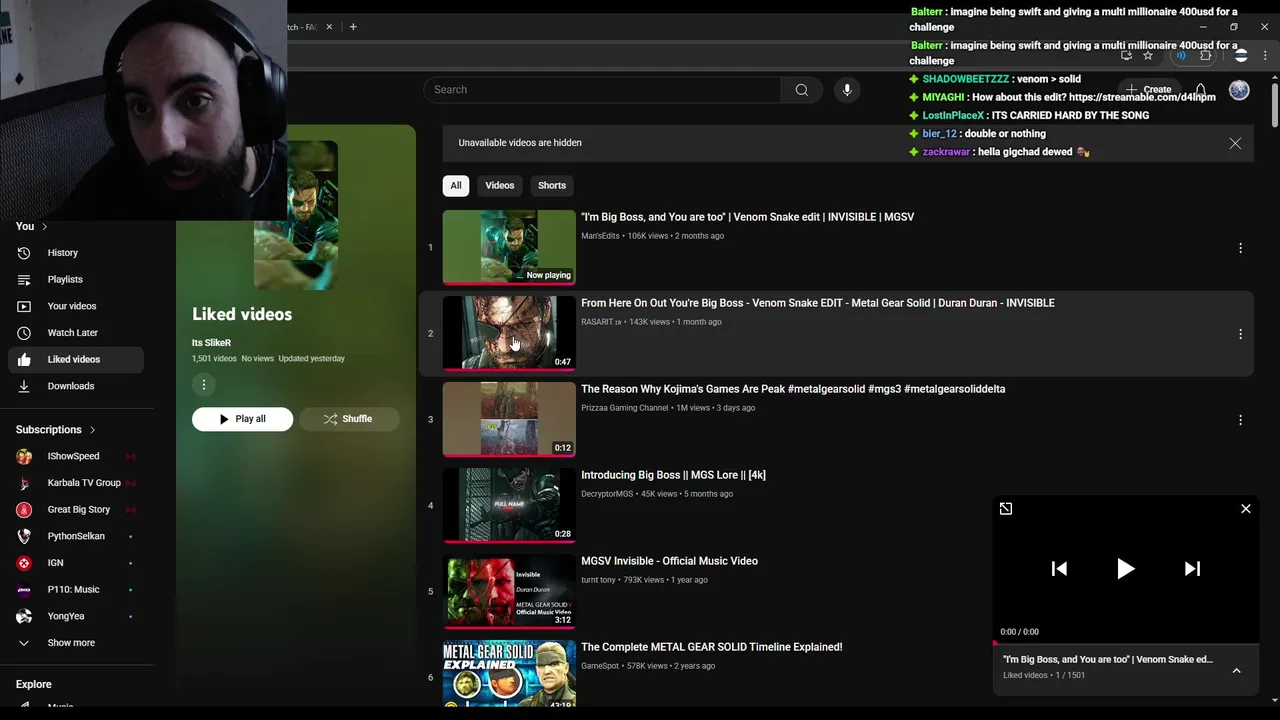Open DecryptorMGS channel link
1280x720 pixels.
coord(607,494)
